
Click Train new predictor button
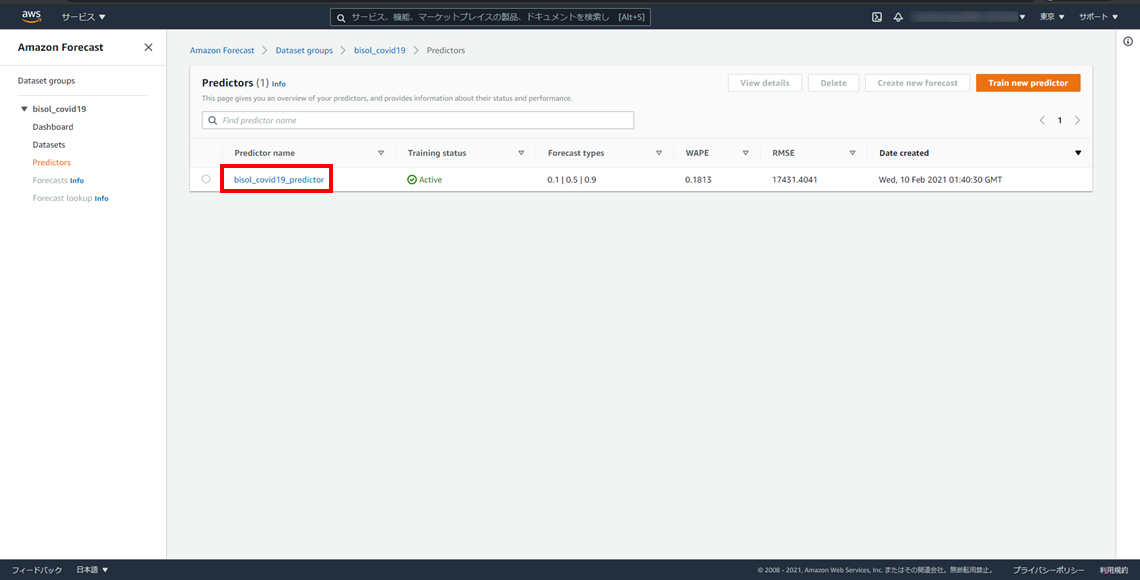tap(1027, 83)
